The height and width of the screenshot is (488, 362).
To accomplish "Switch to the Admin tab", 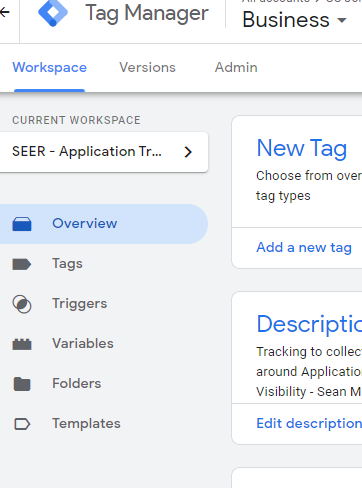I will tap(236, 68).
